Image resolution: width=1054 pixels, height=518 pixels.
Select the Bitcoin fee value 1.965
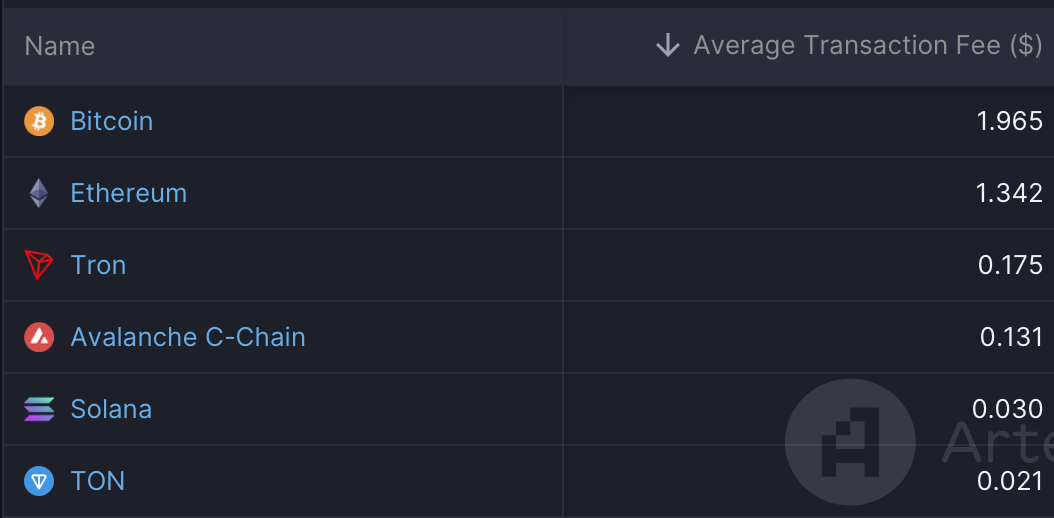(x=1010, y=122)
